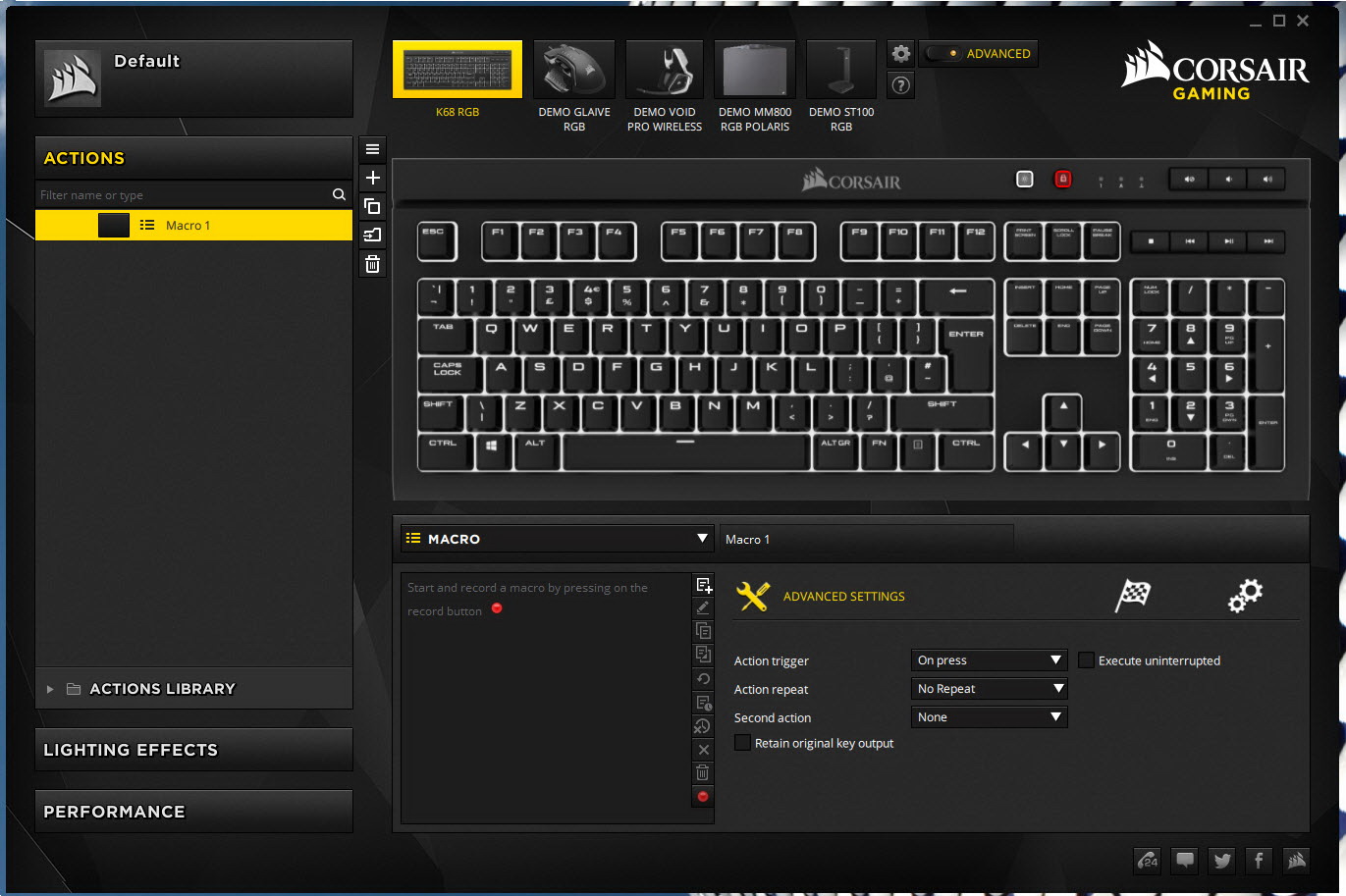Open the LIGHTING EFFECTS panel
1346x896 pixels.
point(193,750)
